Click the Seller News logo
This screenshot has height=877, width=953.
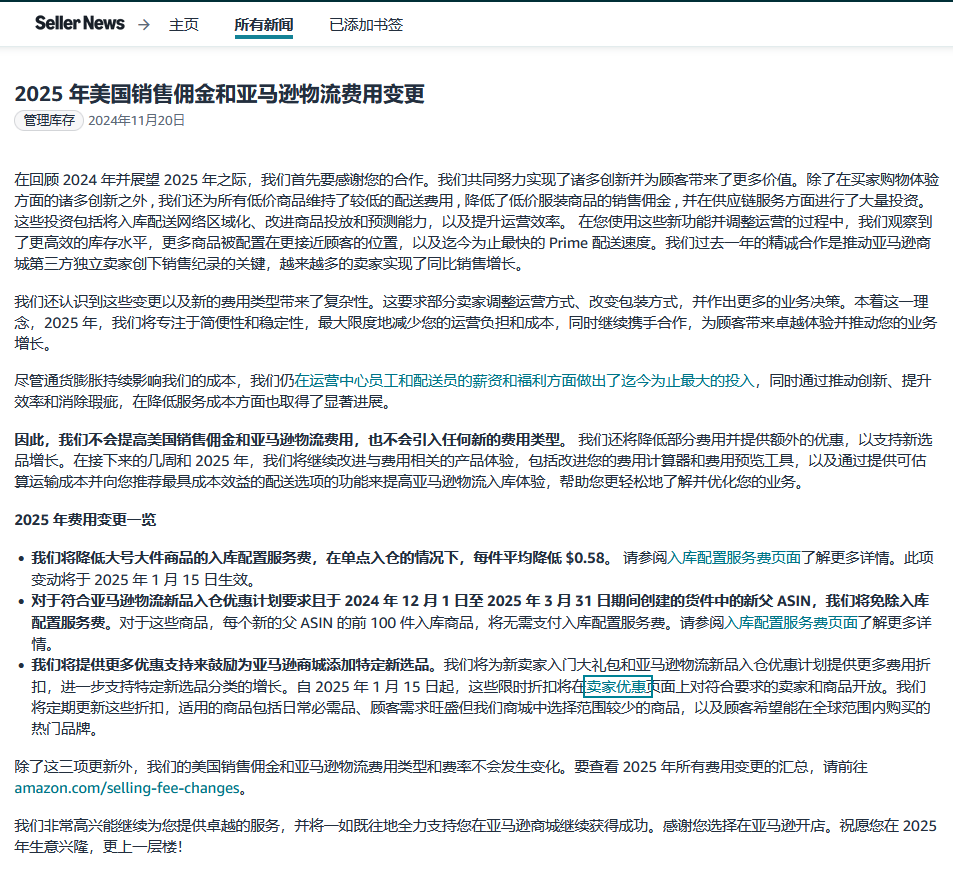tap(80, 22)
